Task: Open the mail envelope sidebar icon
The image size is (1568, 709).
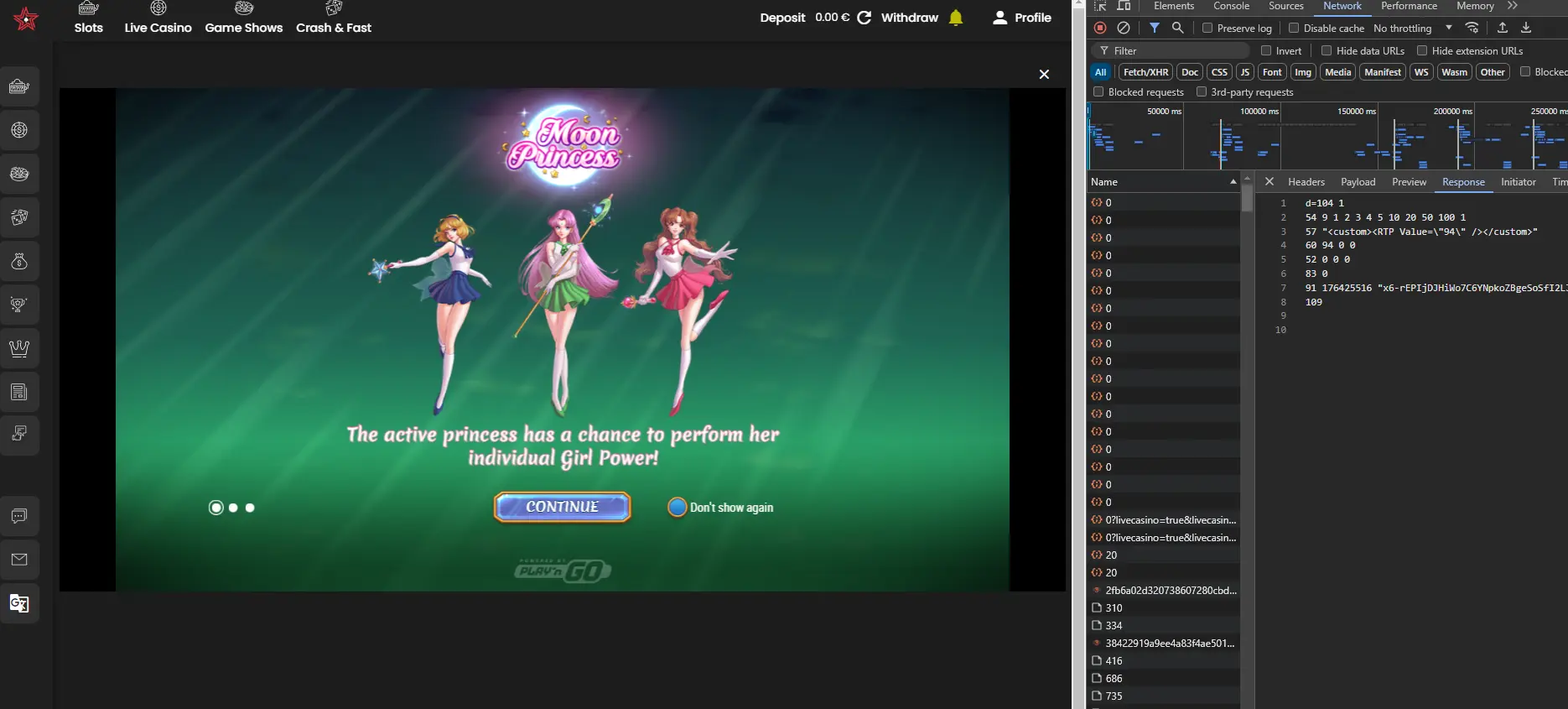Action: tap(19, 560)
